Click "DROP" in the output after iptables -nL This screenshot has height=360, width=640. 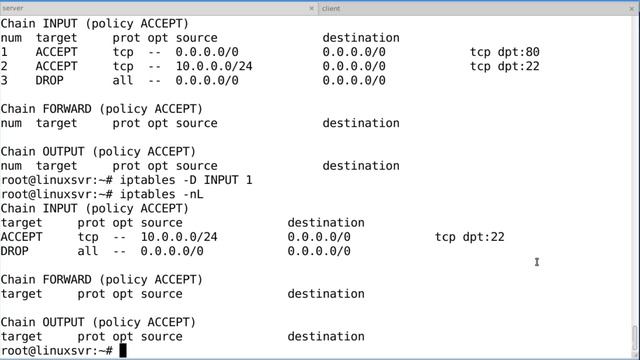(14, 251)
